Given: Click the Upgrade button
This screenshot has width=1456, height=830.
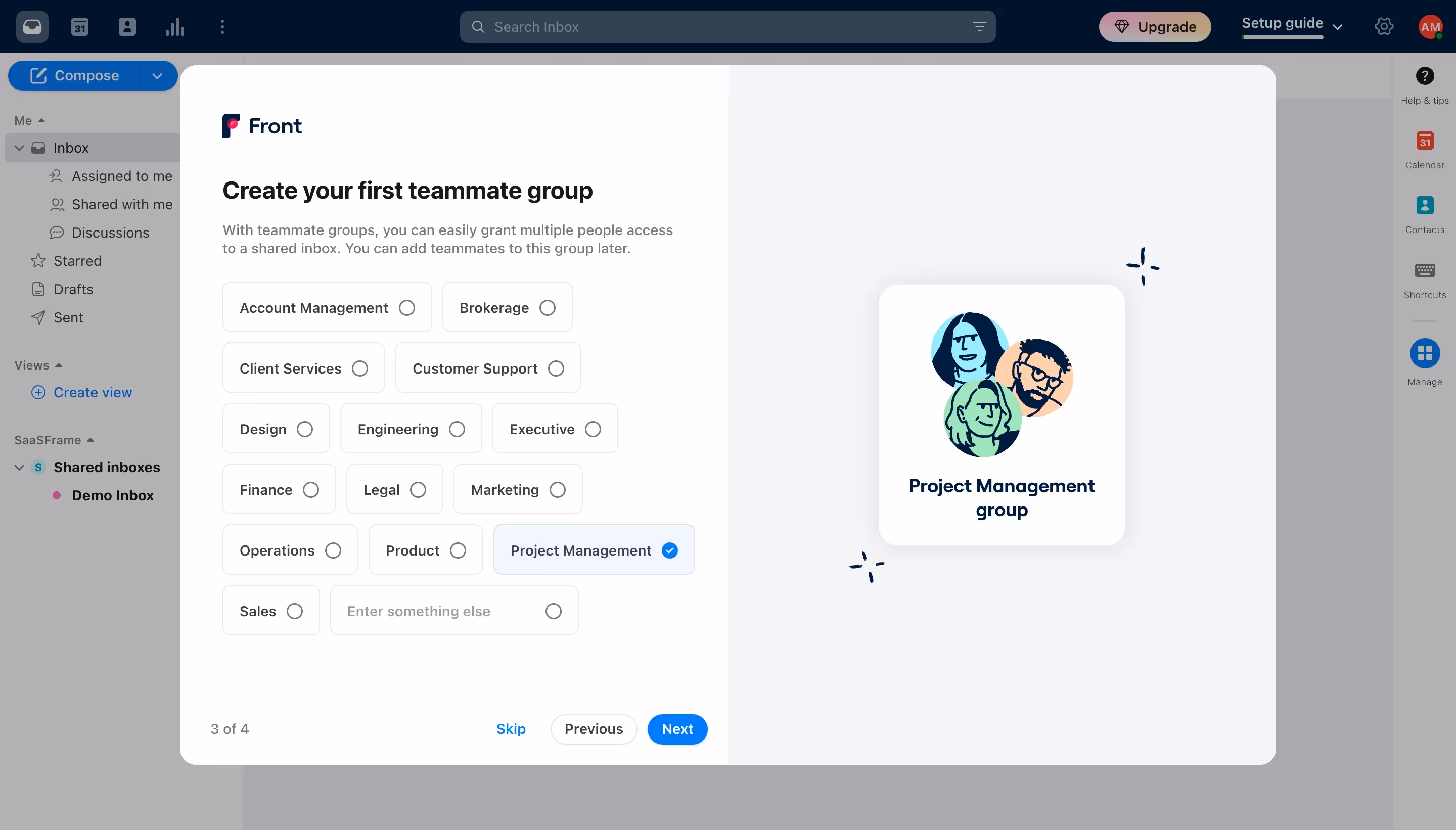Looking at the screenshot, I should 1154,26.
